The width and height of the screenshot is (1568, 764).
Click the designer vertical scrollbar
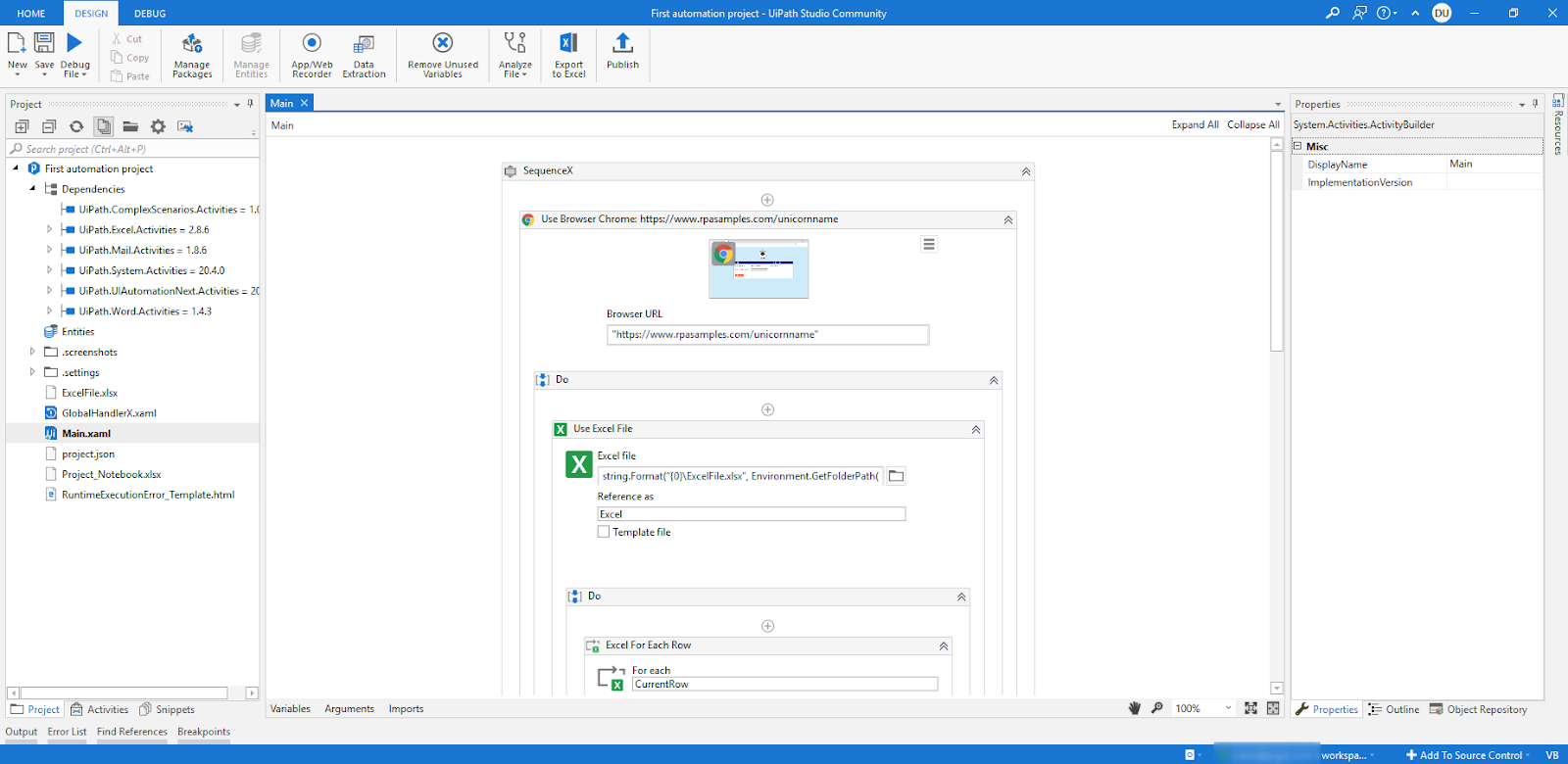(x=1276, y=251)
